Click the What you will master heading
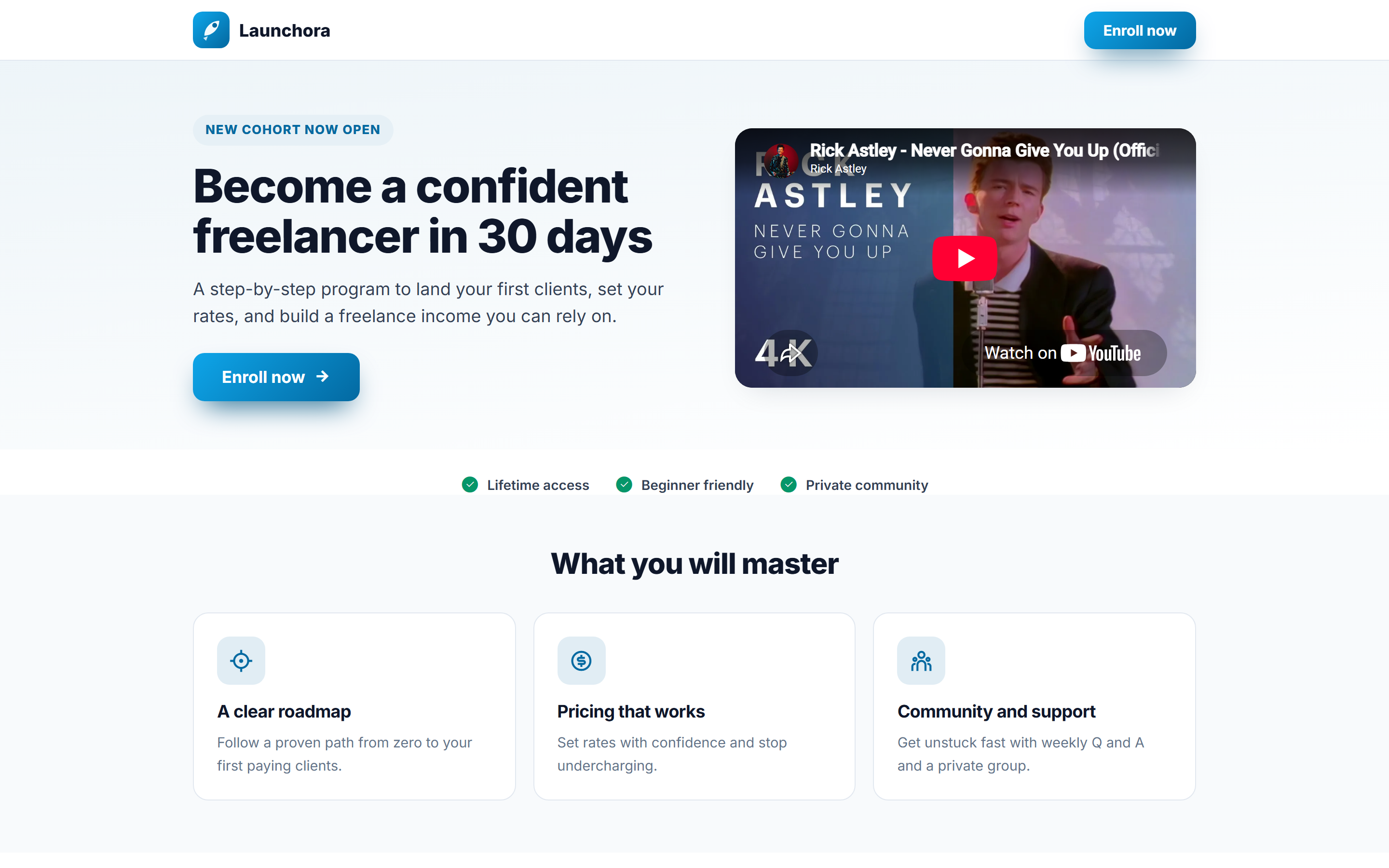 (x=694, y=563)
